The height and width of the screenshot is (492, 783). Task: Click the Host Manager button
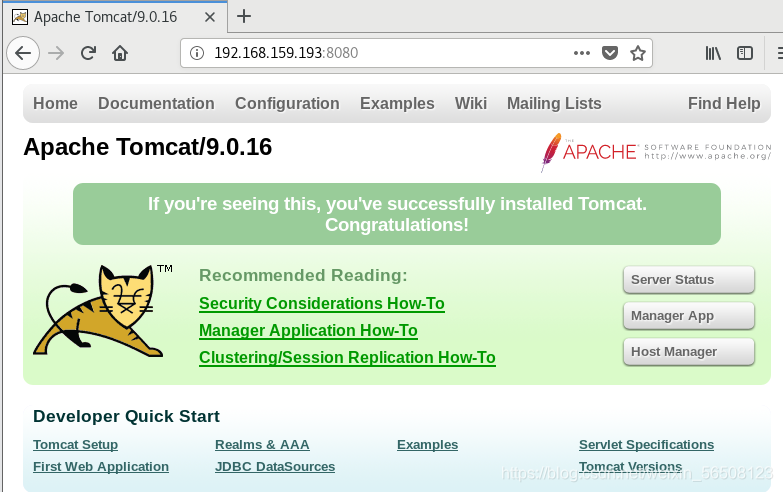(689, 352)
